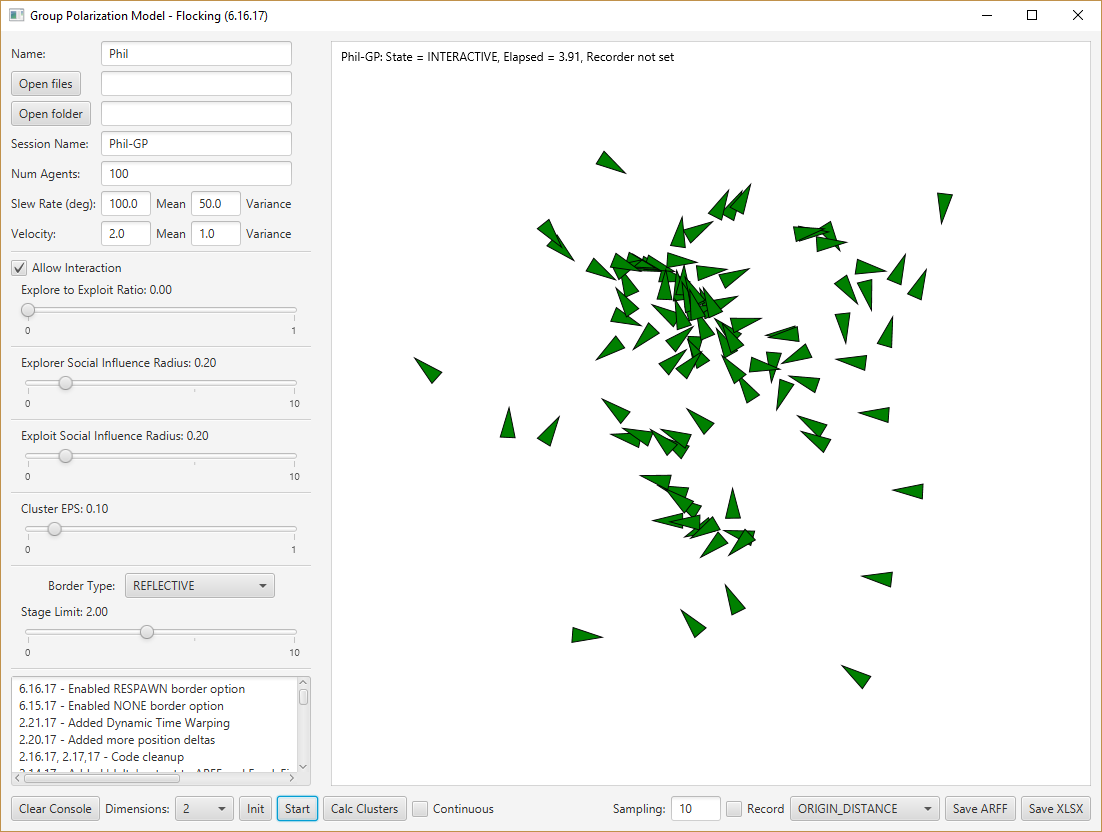The image size is (1102, 832).
Task: Click the Stage Limit slider thumb
Action: click(147, 632)
